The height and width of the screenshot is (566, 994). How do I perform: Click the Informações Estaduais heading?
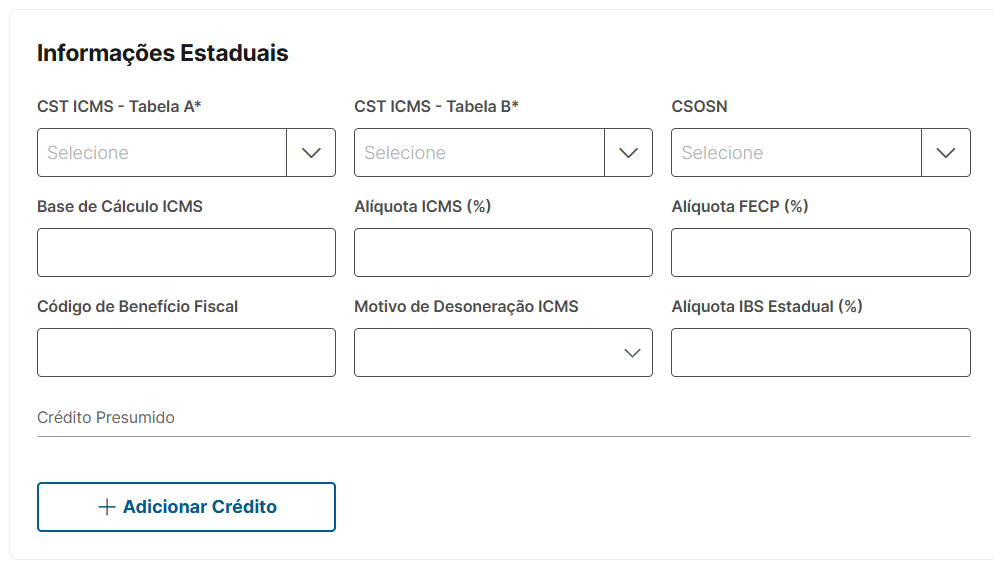pyautogui.click(x=162, y=53)
